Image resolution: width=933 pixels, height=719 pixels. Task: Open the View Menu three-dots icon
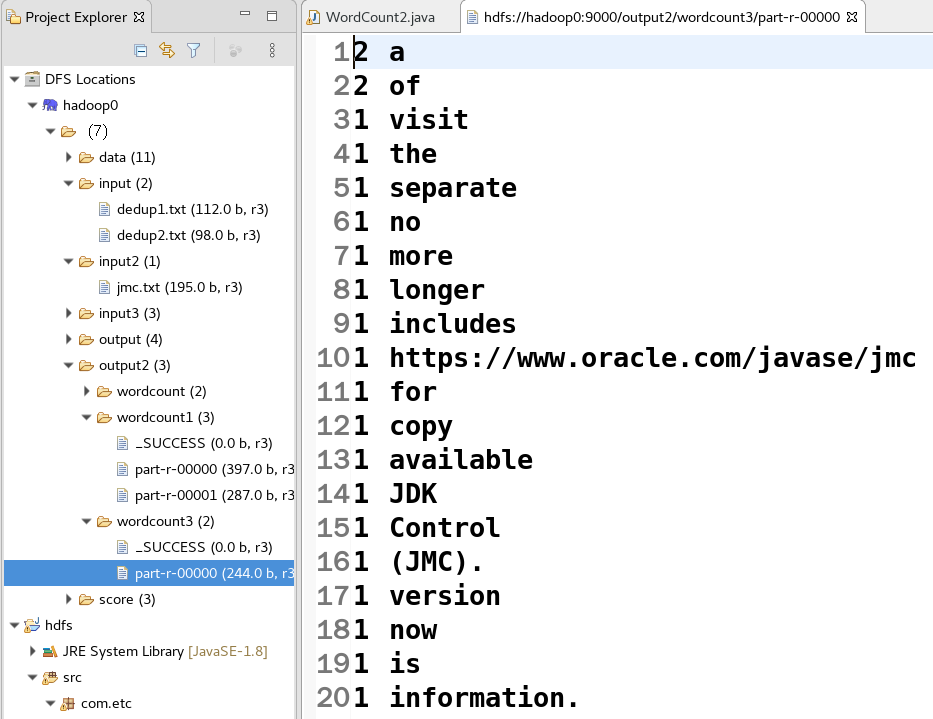(272, 51)
